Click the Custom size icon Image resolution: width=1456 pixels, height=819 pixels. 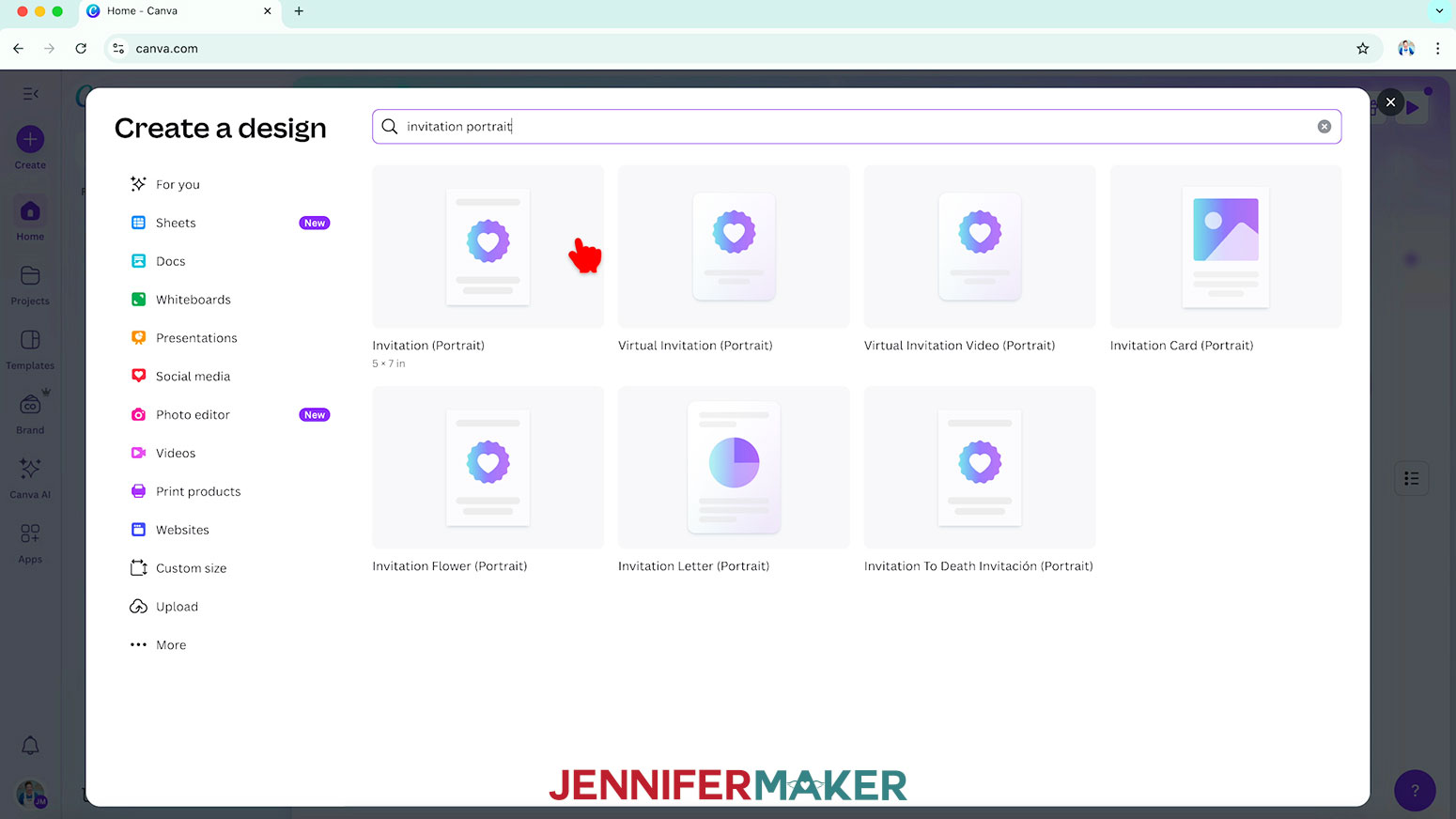pyautogui.click(x=138, y=568)
